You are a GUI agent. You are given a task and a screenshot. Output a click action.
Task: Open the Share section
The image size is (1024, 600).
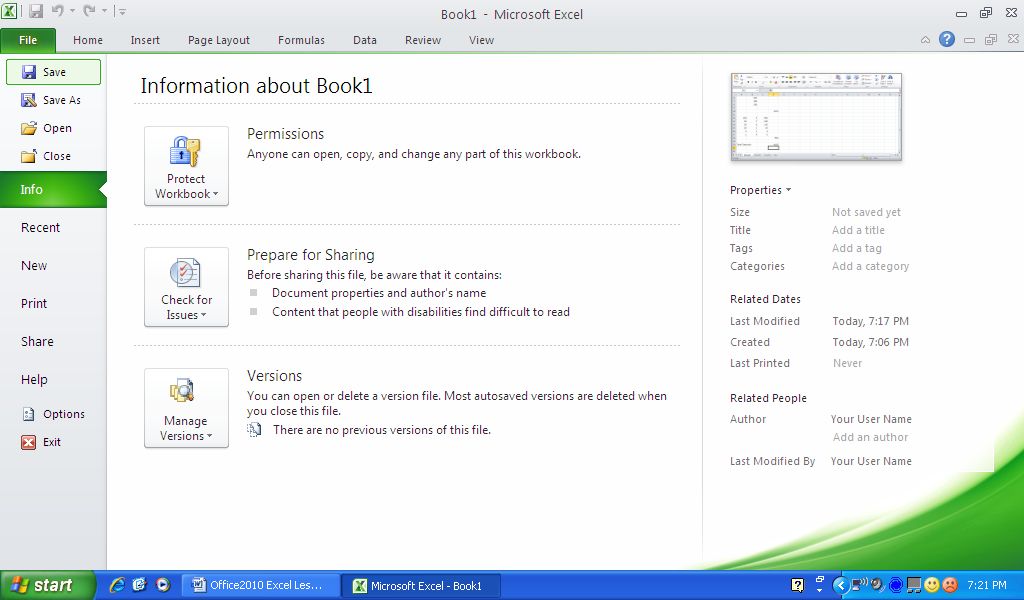tap(37, 341)
